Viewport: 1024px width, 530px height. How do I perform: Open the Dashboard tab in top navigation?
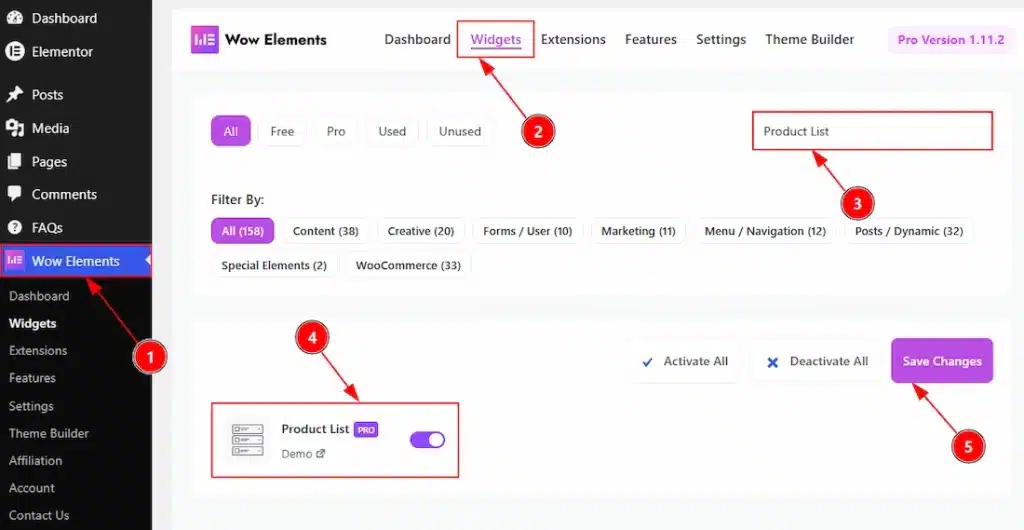[x=417, y=39]
